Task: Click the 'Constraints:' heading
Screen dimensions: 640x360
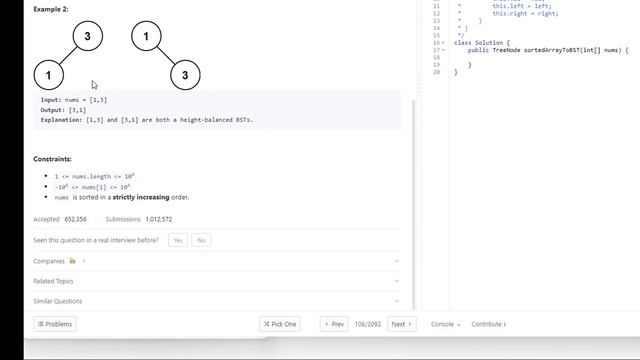Action: coord(52,159)
